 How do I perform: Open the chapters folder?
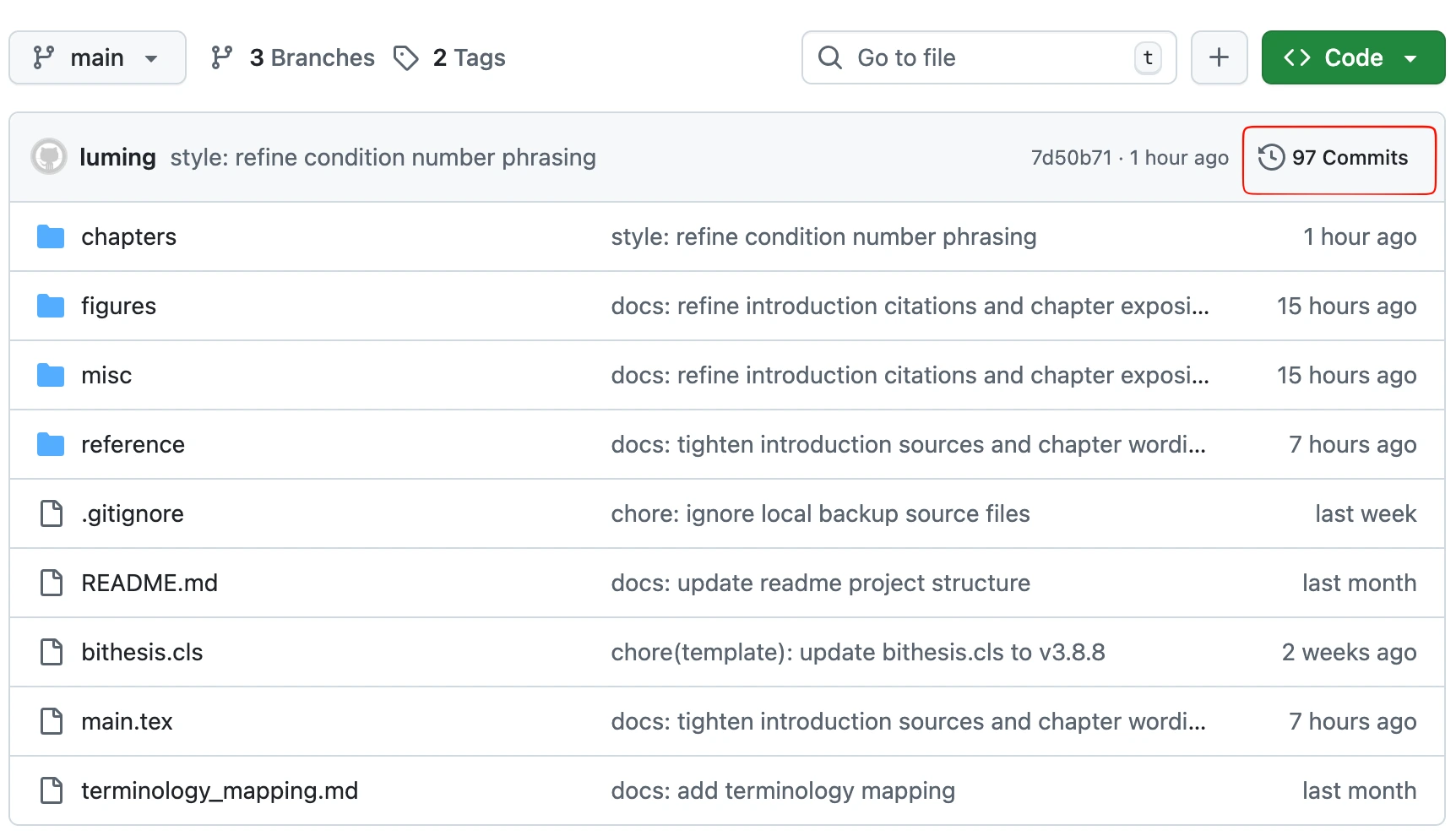128,236
